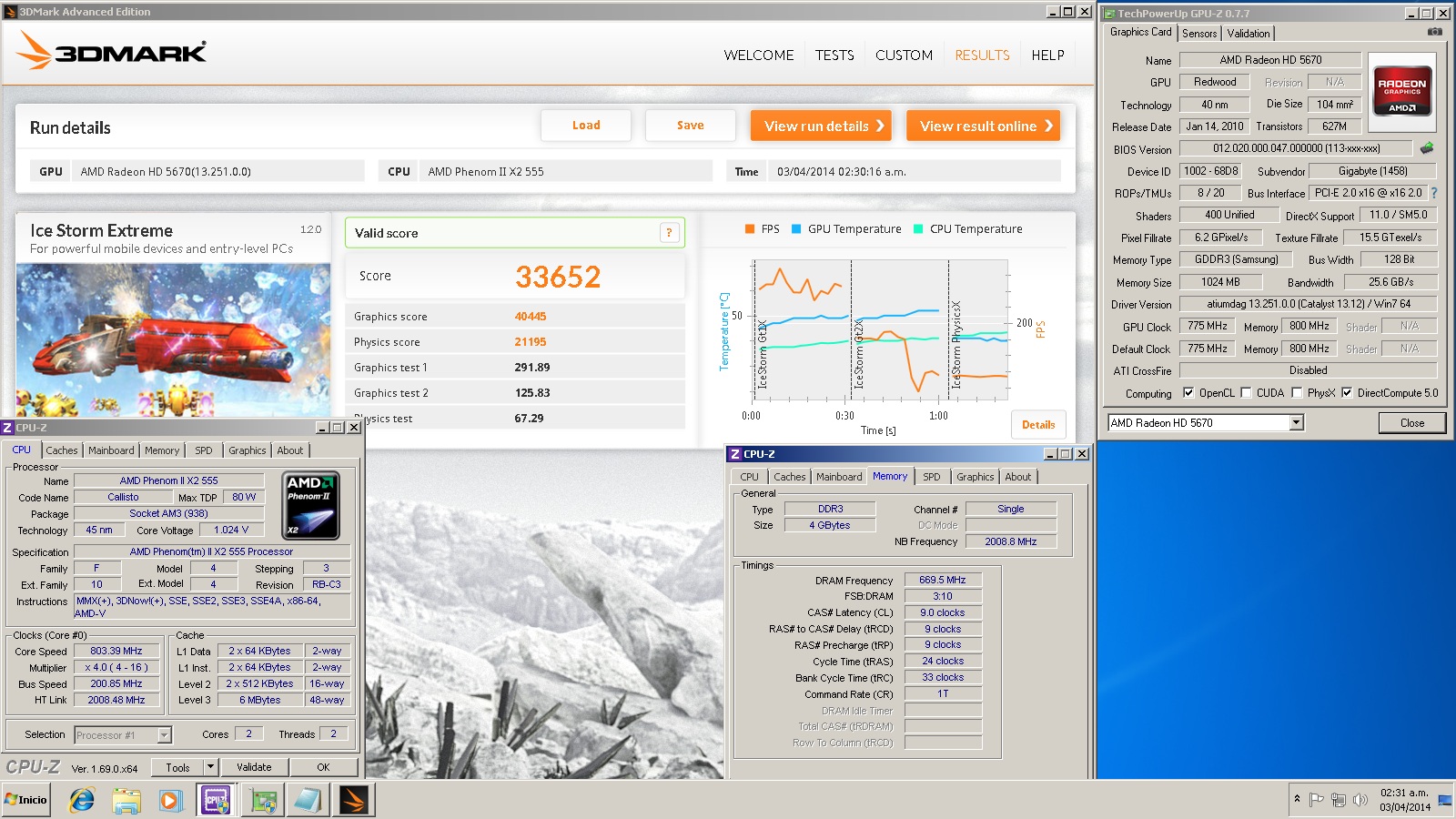Click the Core Speed value 803.39 MHz
The image size is (1456, 819).
point(116,651)
